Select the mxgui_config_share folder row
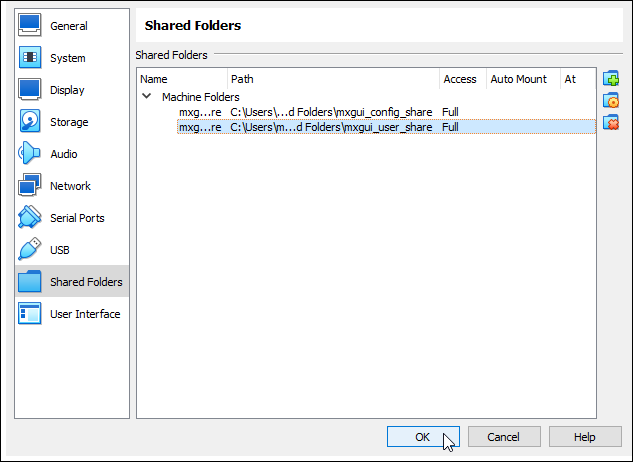The image size is (633, 462). [x=330, y=112]
